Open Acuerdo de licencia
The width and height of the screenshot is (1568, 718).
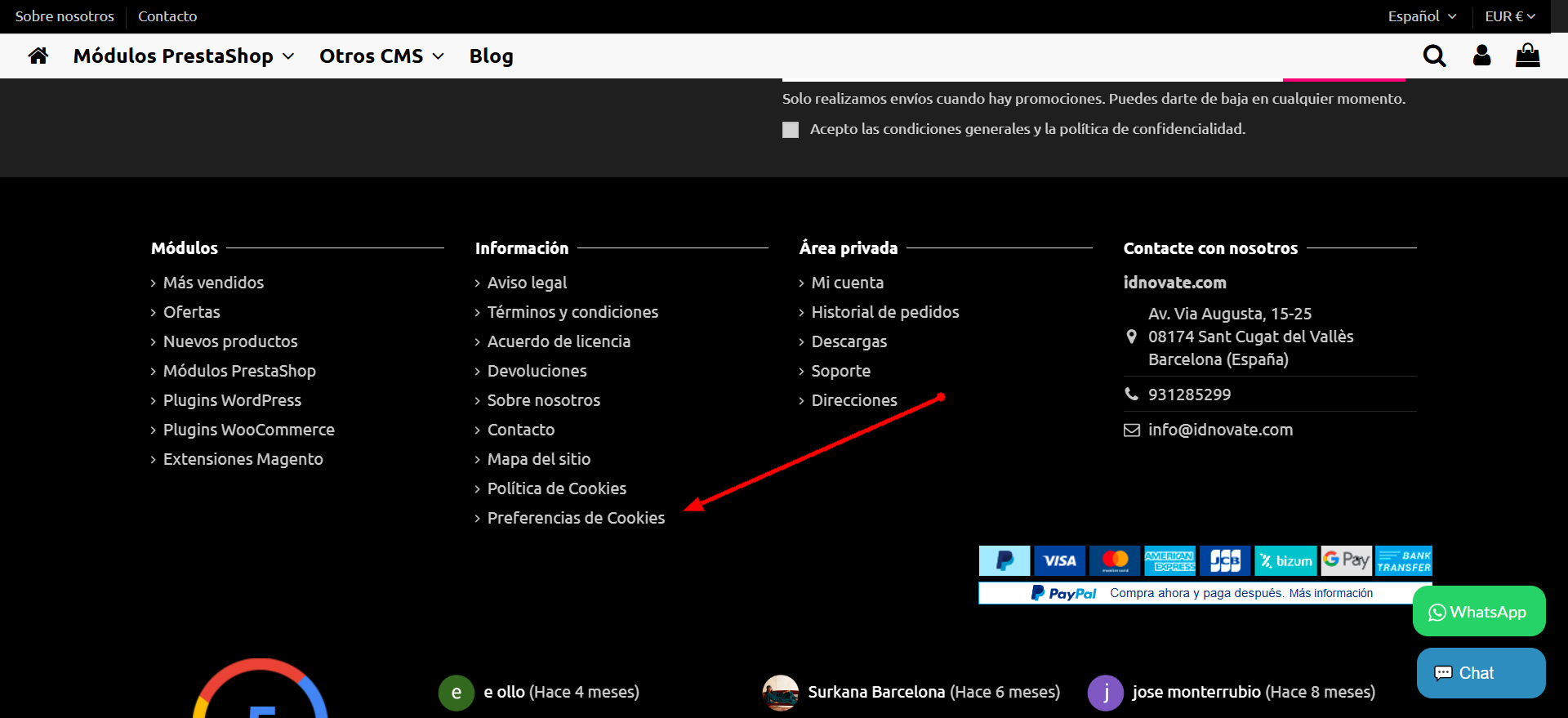pyautogui.click(x=559, y=341)
